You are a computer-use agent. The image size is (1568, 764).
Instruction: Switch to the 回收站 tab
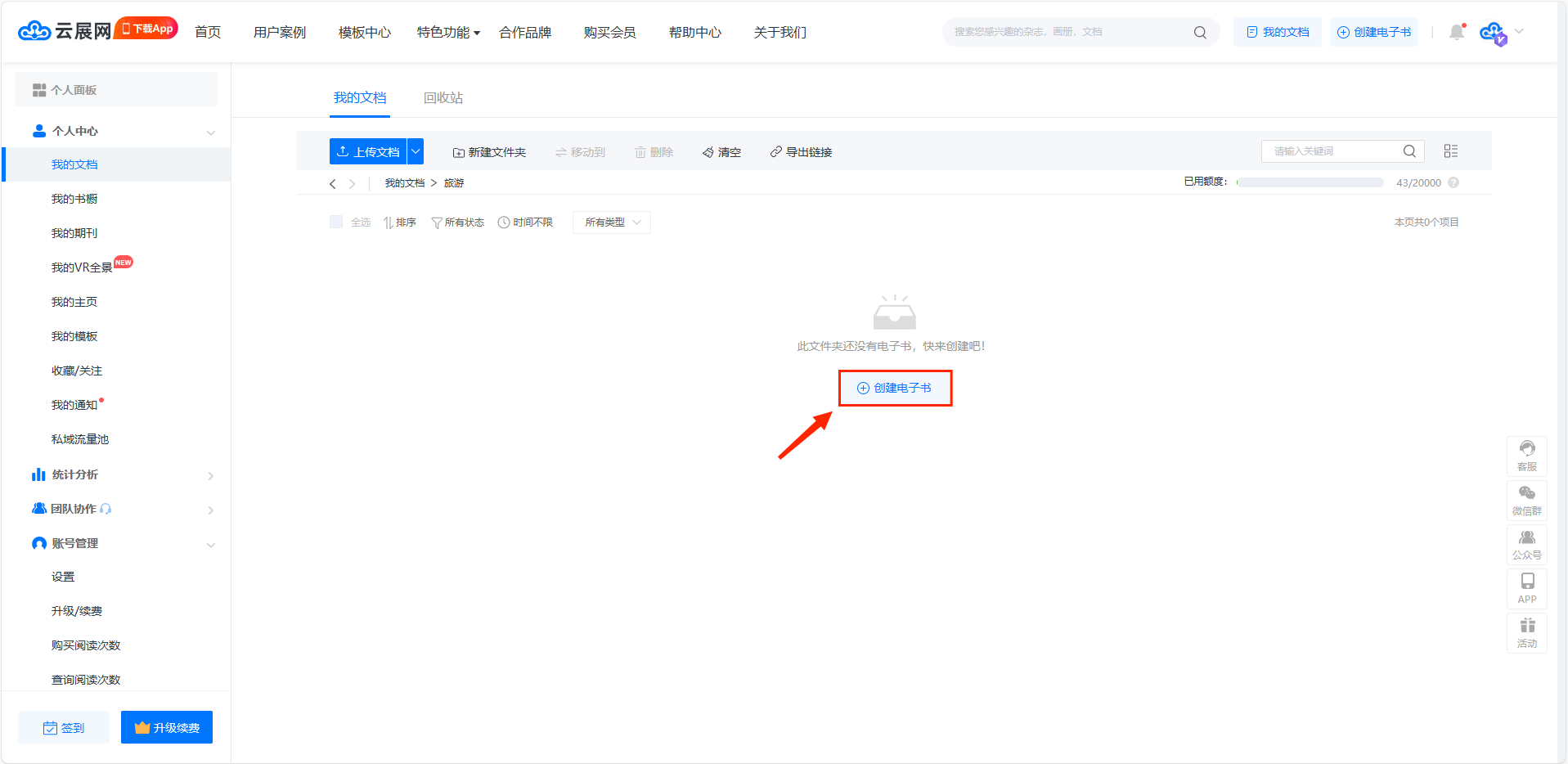click(443, 98)
